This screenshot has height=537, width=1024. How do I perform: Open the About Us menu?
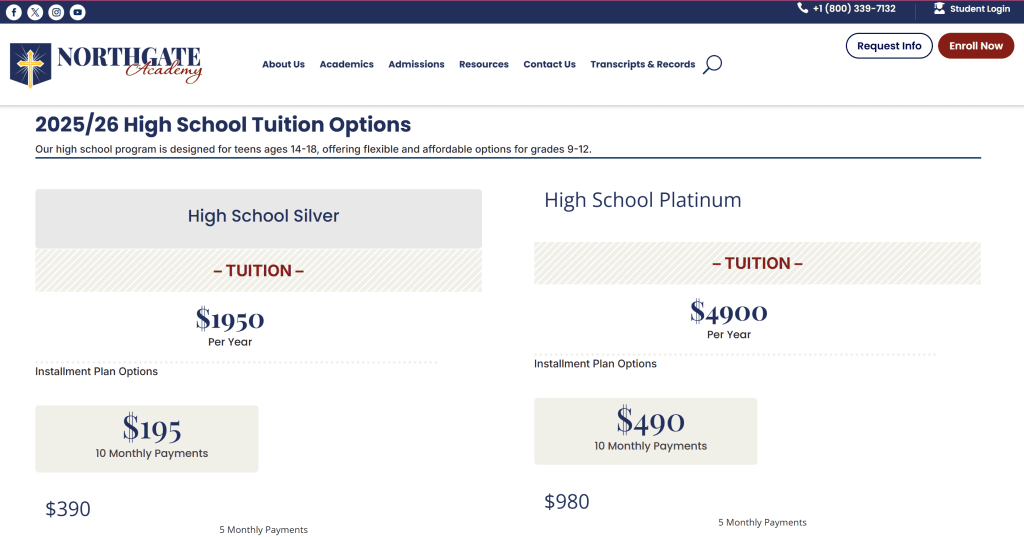(283, 64)
